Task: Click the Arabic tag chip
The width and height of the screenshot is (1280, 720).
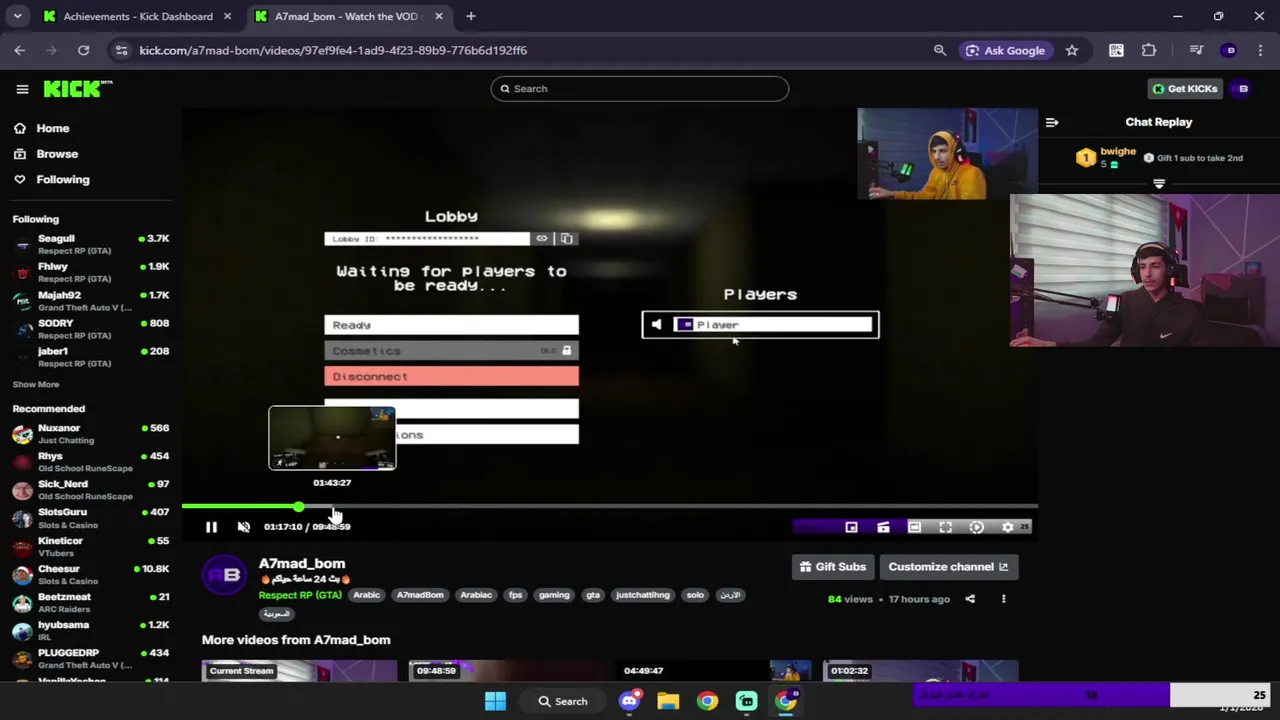Action: pos(366,595)
